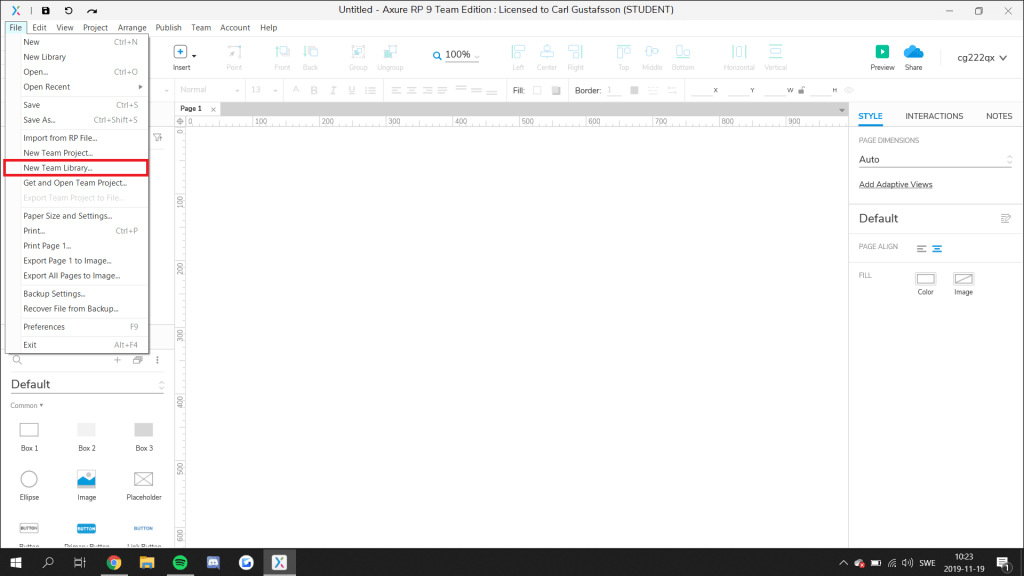Viewport: 1024px width, 576px height.
Task: Click the Undo arrow in title bar
Action: [x=68, y=10]
